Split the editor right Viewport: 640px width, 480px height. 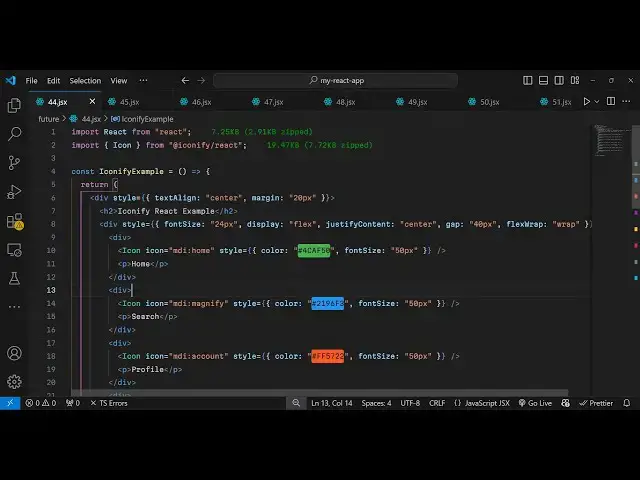pyautogui.click(x=611, y=101)
